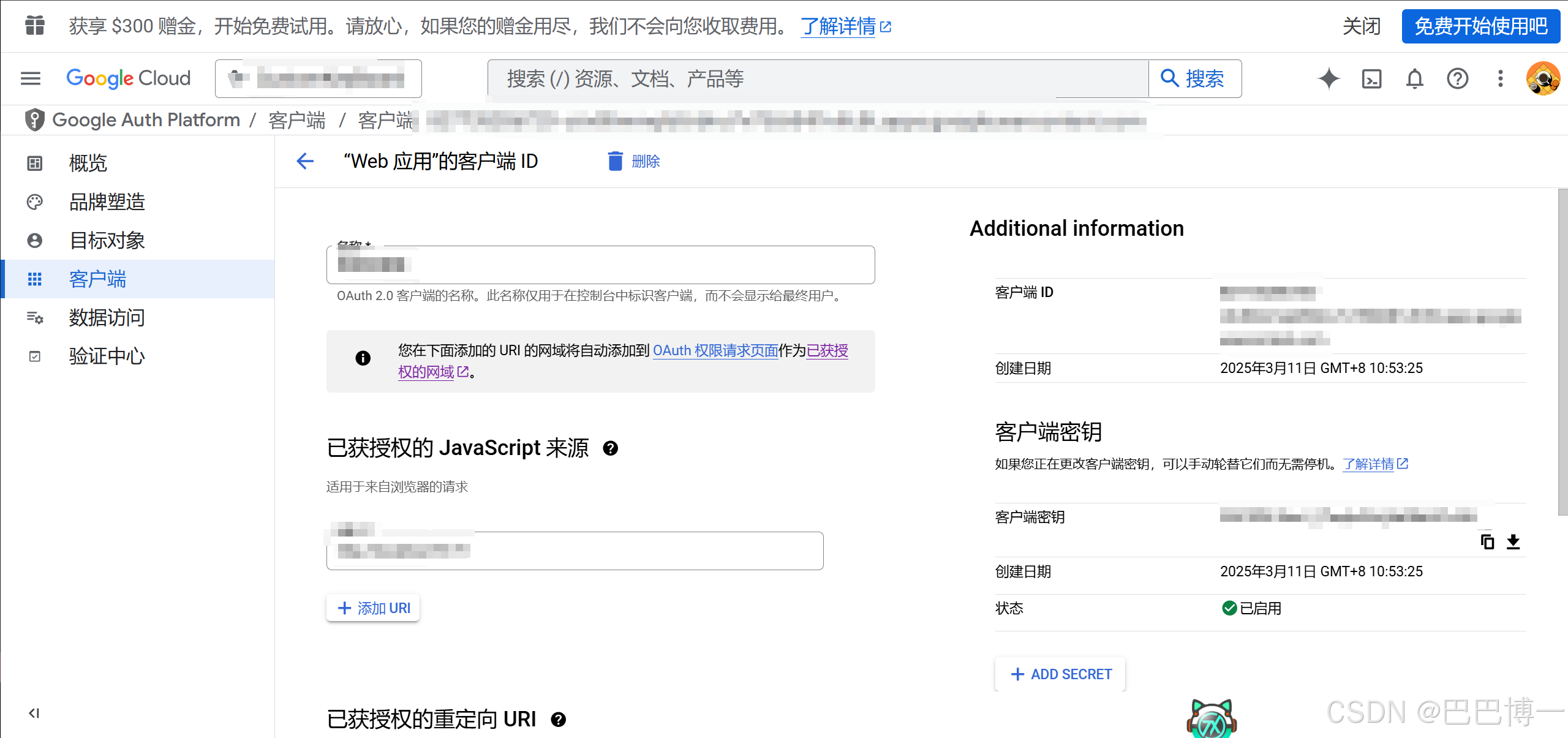Viewport: 1568px width, 738px height.
Task: Click the trash bin delete icon
Action: pos(615,161)
